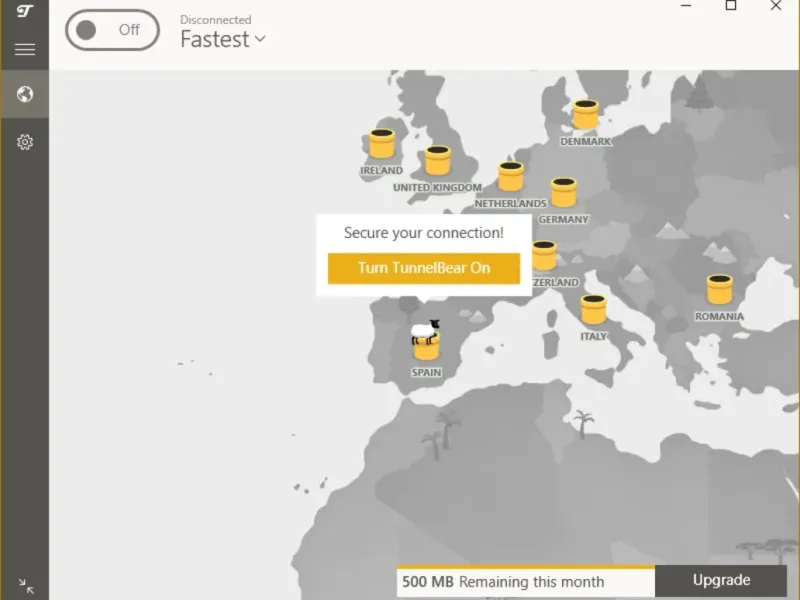Open settings via the gear icon
Image resolution: width=800 pixels, height=600 pixels.
(24, 142)
